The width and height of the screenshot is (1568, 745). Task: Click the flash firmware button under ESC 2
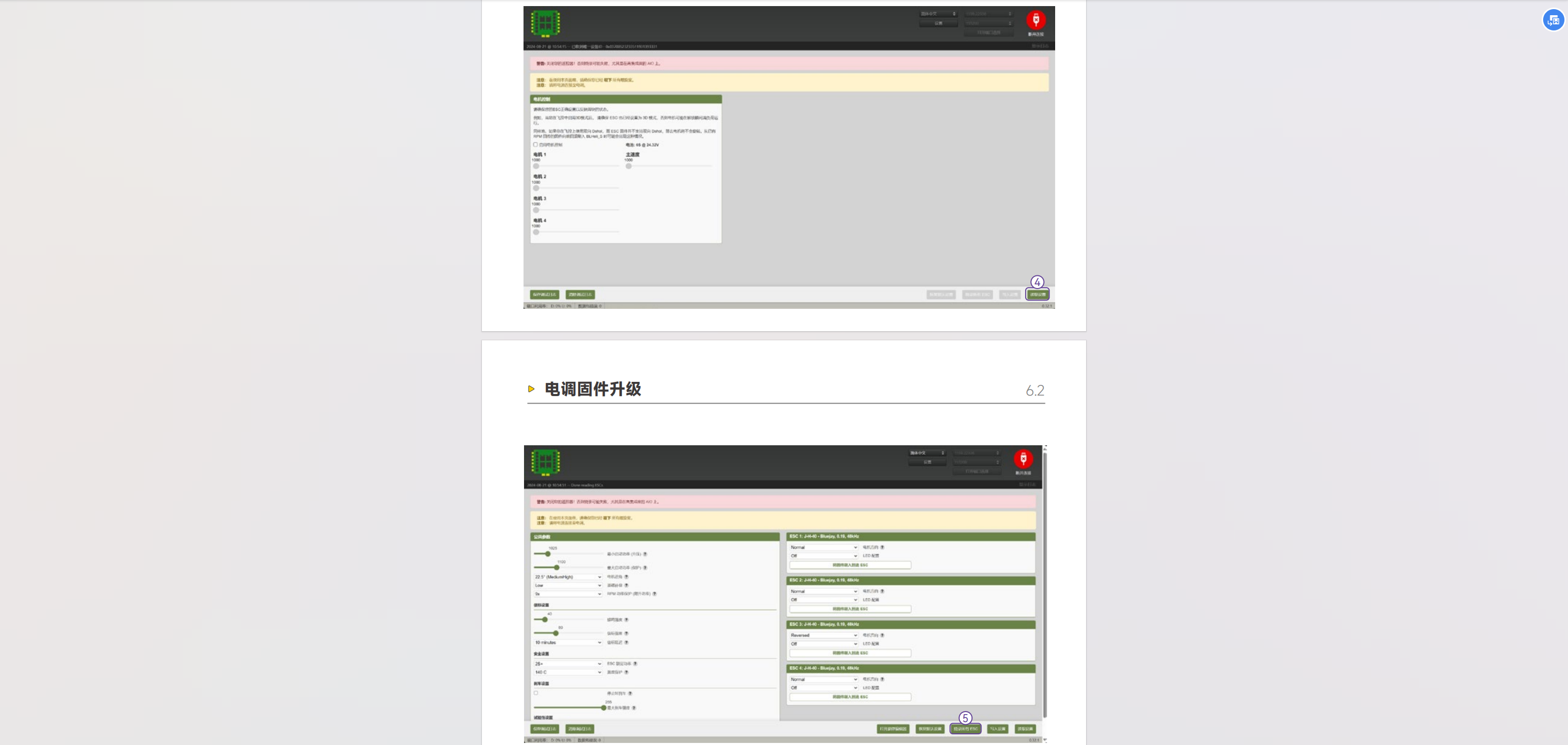click(850, 609)
